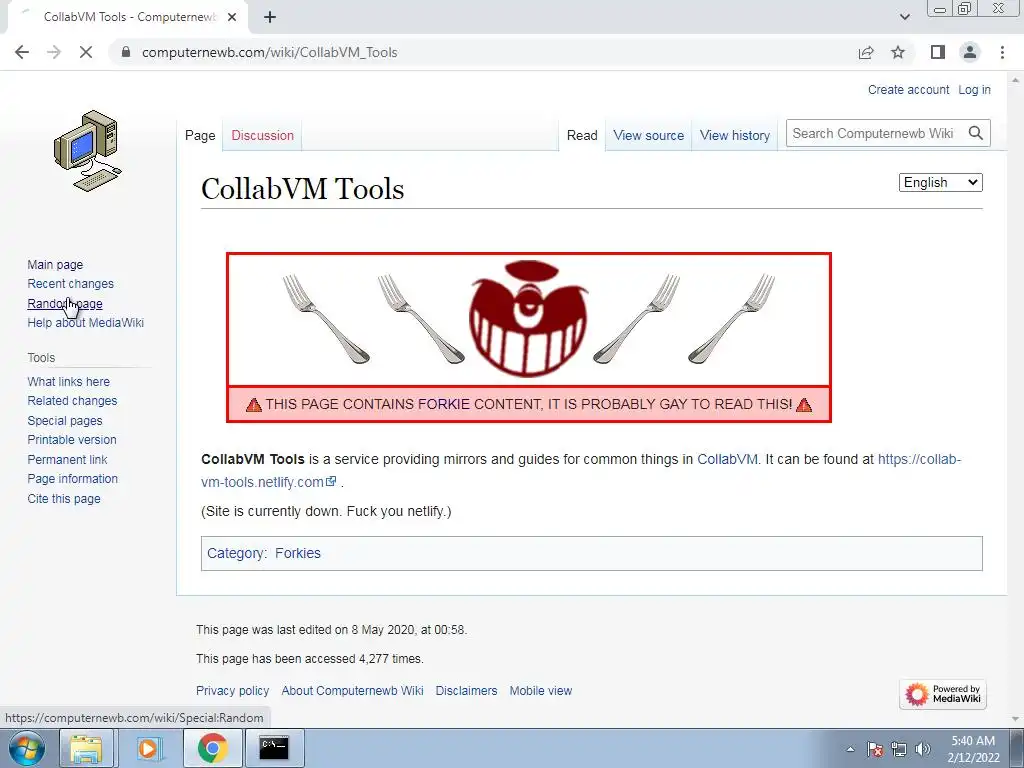Open Disclaimers footer link
Screen dimensions: 1024x768
coord(466,690)
